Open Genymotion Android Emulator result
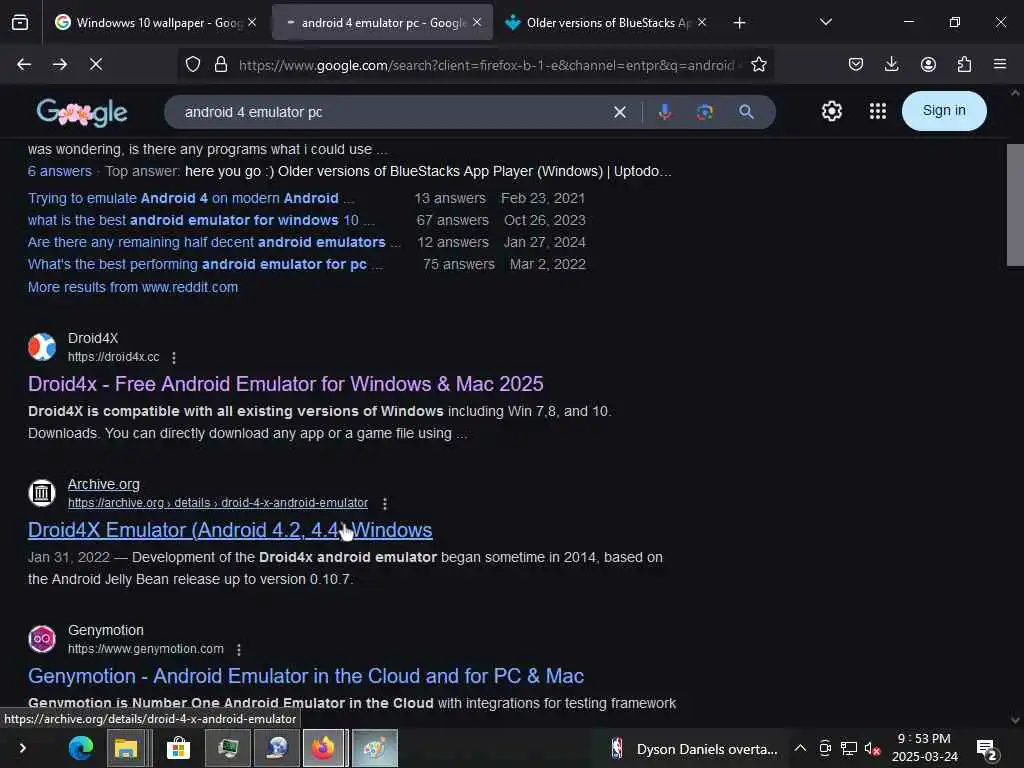Screen dimensions: 1024x768 [306, 677]
